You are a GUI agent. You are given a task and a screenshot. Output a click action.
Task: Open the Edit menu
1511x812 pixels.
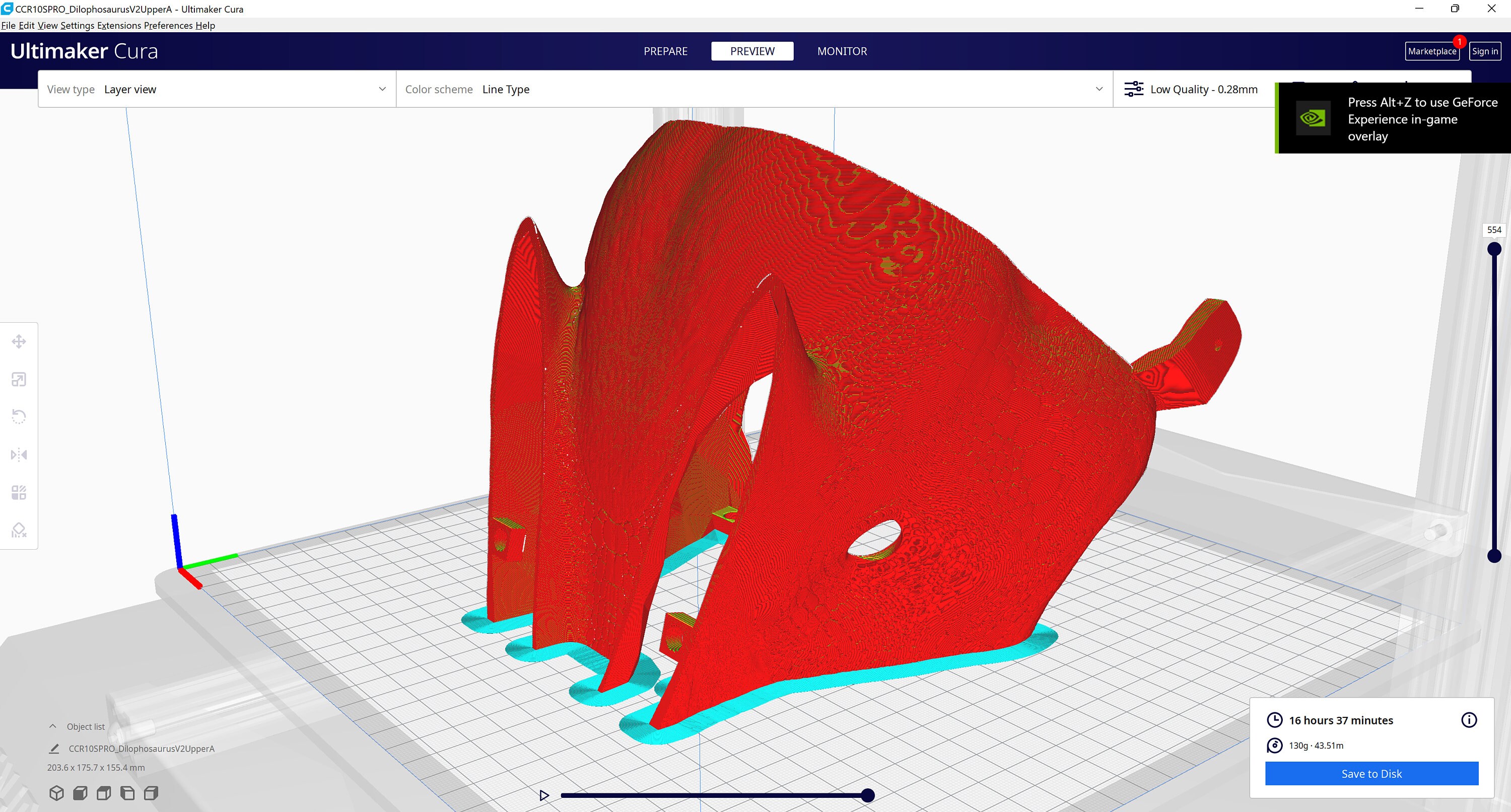click(26, 25)
